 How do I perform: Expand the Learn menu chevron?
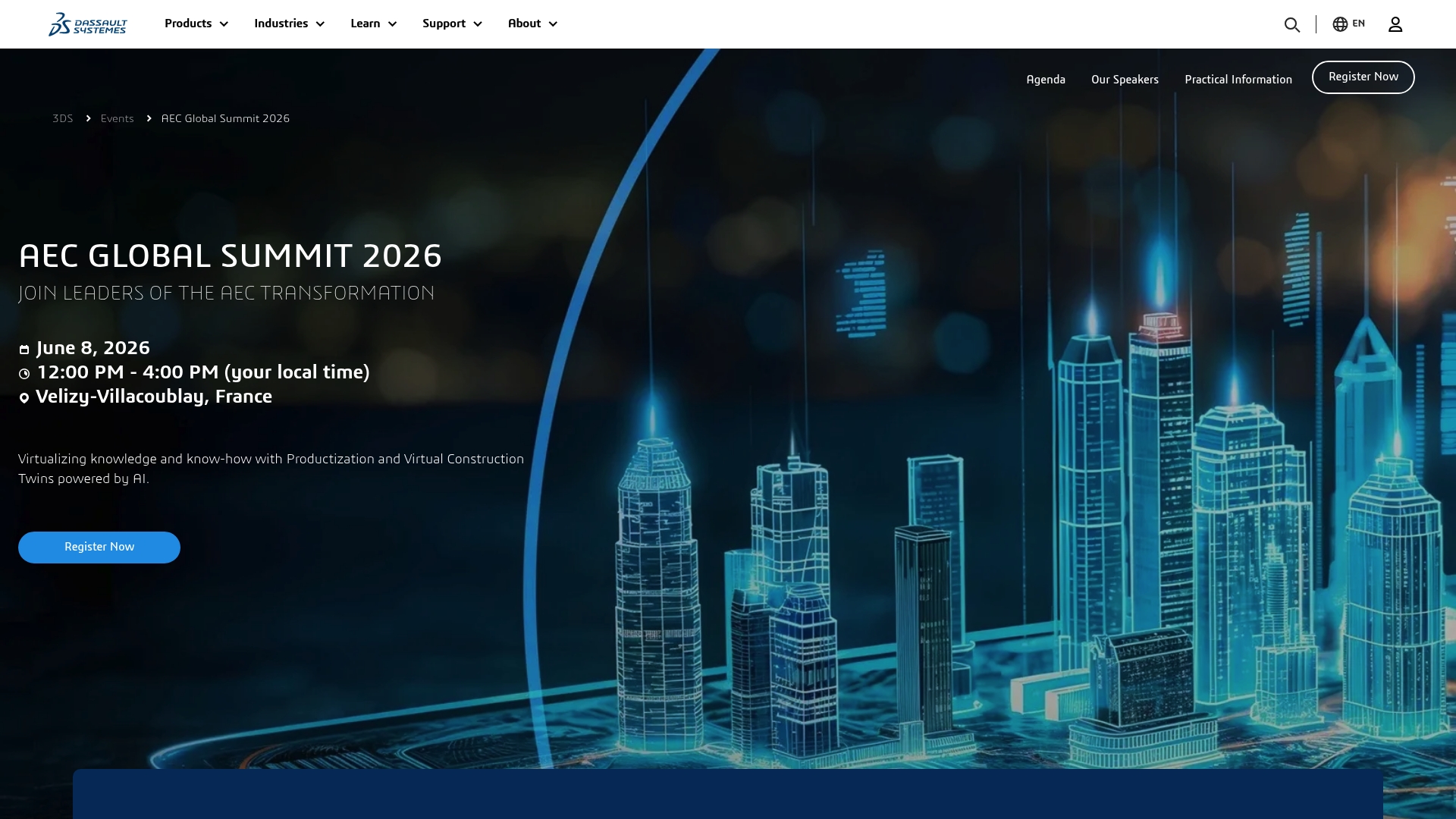point(392,24)
